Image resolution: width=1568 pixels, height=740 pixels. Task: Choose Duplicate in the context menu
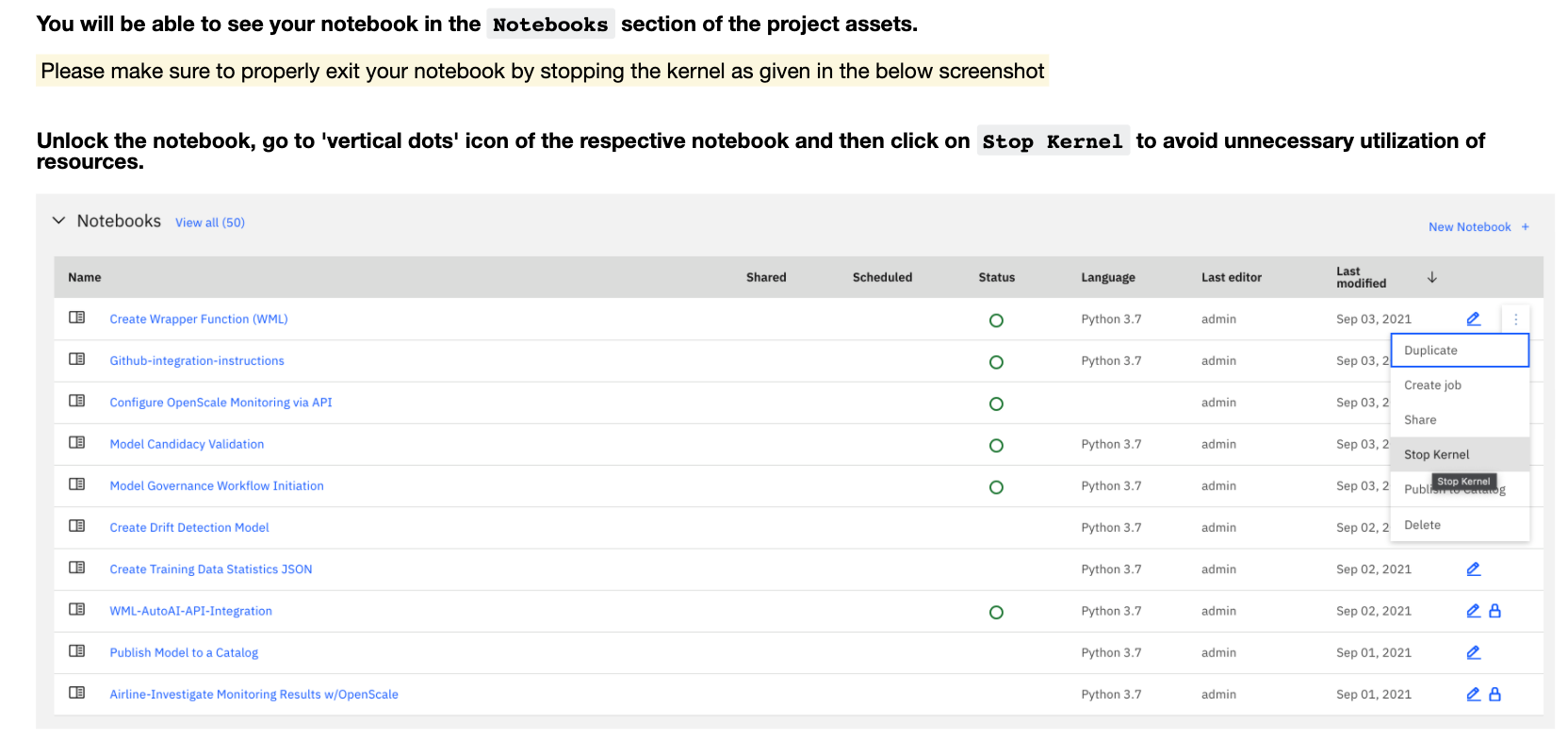[x=1430, y=351]
